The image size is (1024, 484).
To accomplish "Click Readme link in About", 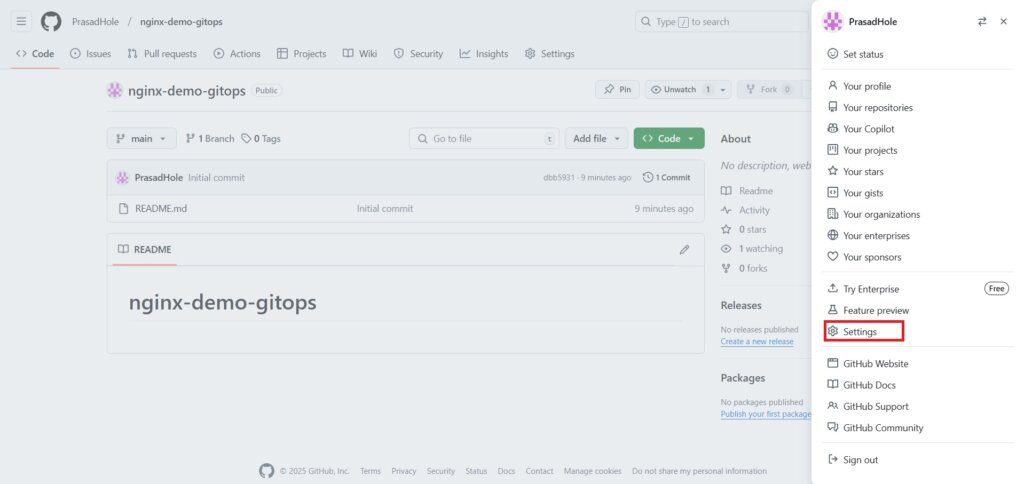I will [x=747, y=191].
